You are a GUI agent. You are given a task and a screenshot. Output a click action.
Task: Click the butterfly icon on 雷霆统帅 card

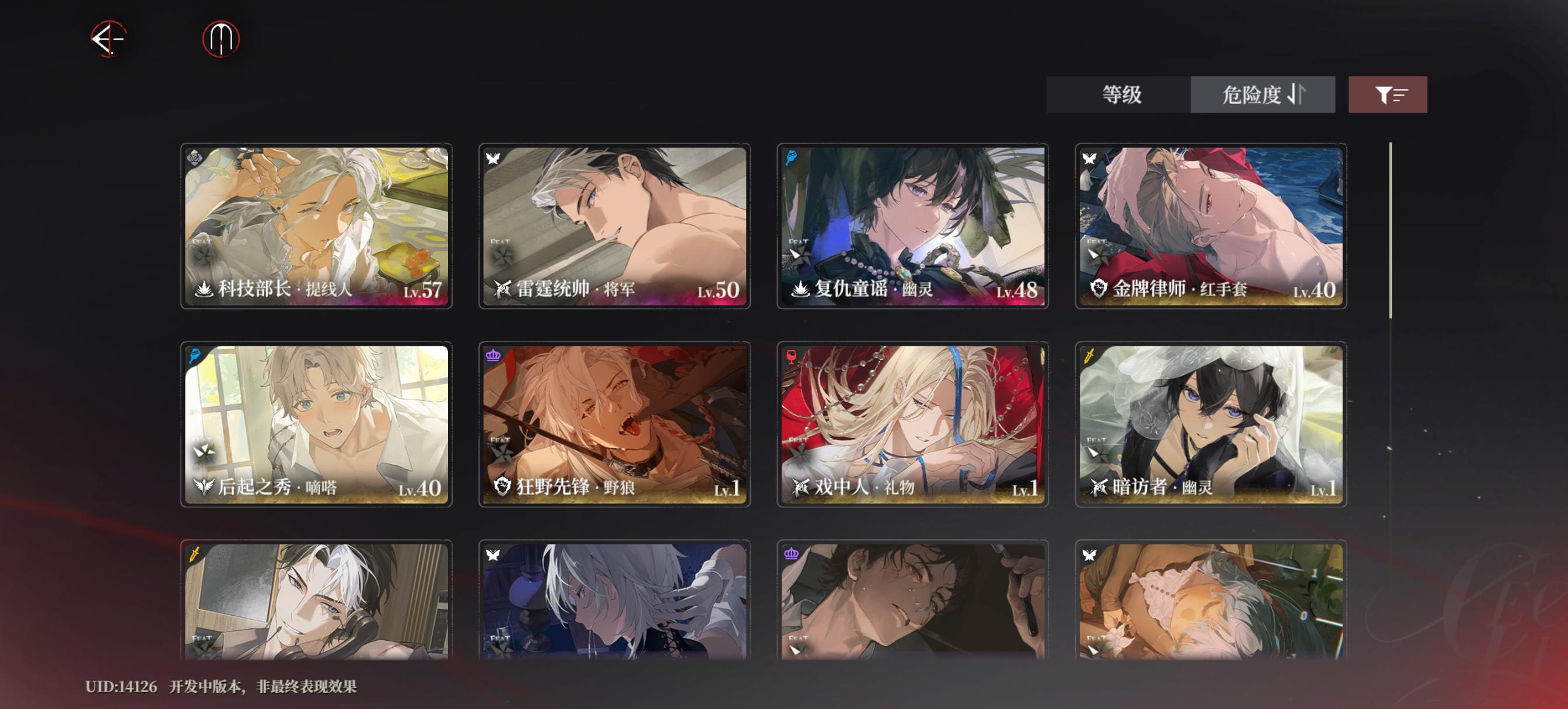coord(493,158)
